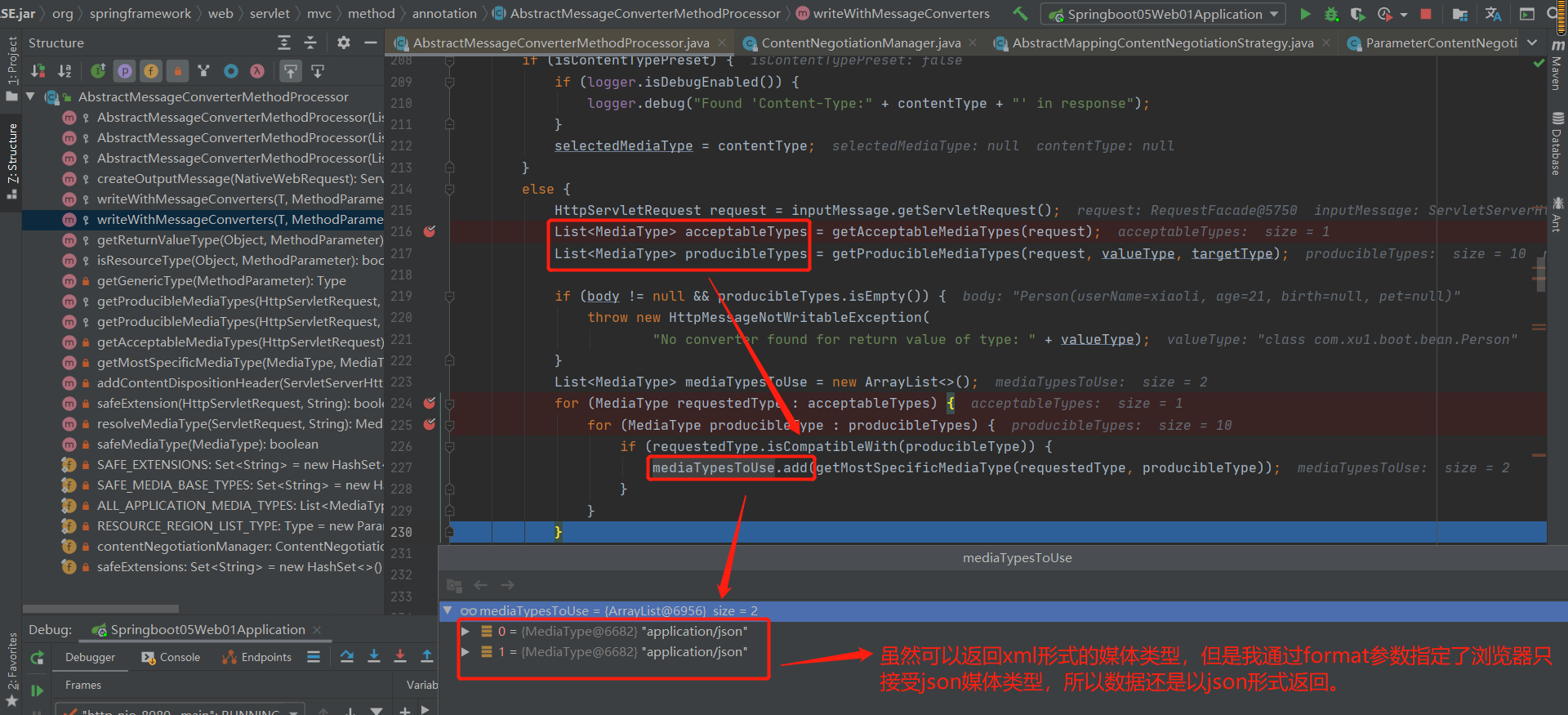The height and width of the screenshot is (715, 1568).
Task: Select the Debugger tab
Action: coord(90,657)
